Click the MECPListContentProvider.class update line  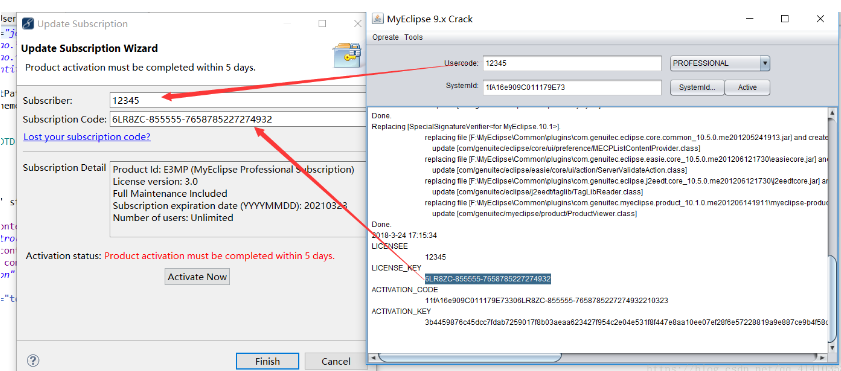[x=566, y=148]
